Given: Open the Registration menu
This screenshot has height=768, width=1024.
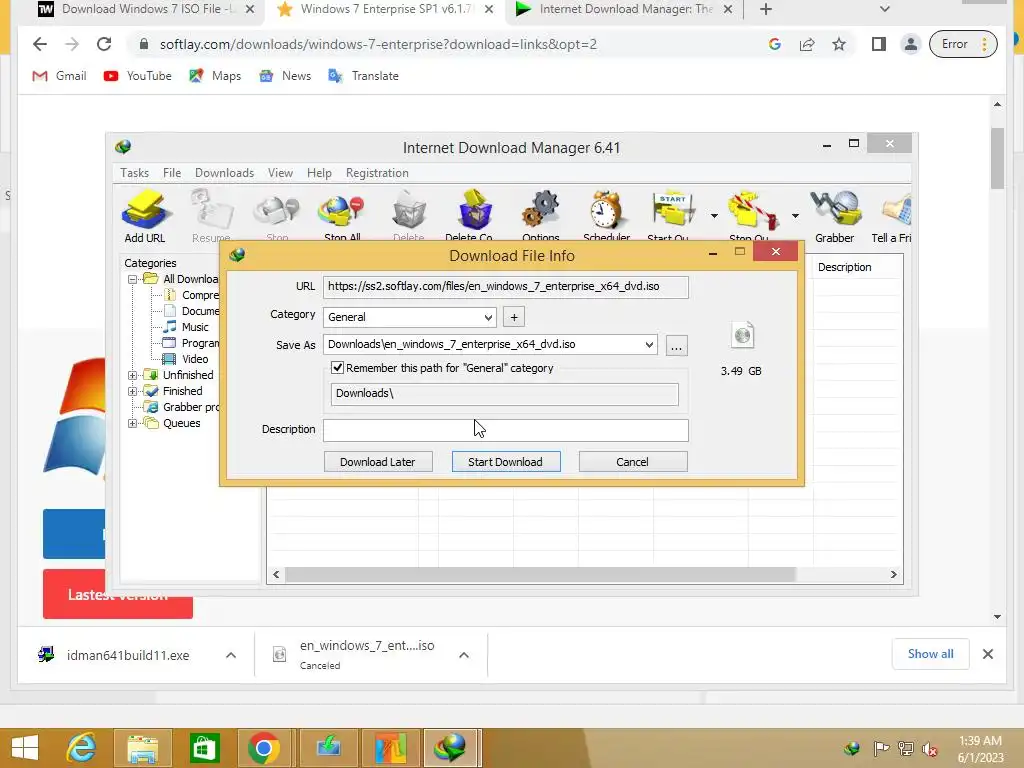Looking at the screenshot, I should point(377,173).
